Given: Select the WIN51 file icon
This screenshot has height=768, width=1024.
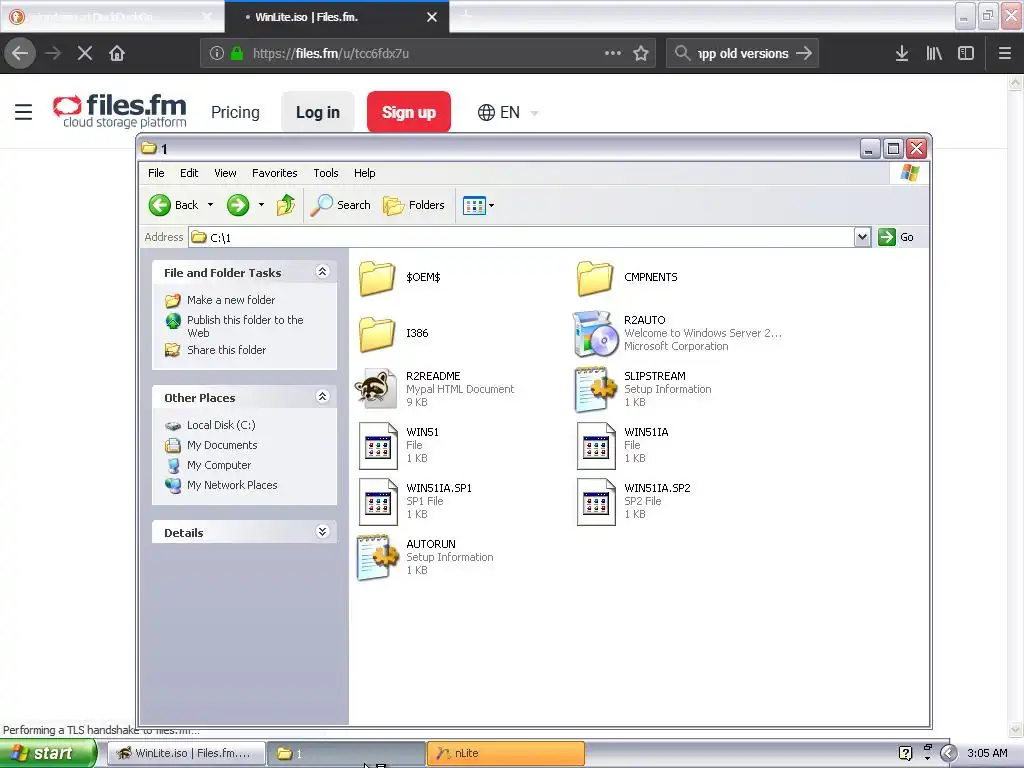Looking at the screenshot, I should (378, 446).
